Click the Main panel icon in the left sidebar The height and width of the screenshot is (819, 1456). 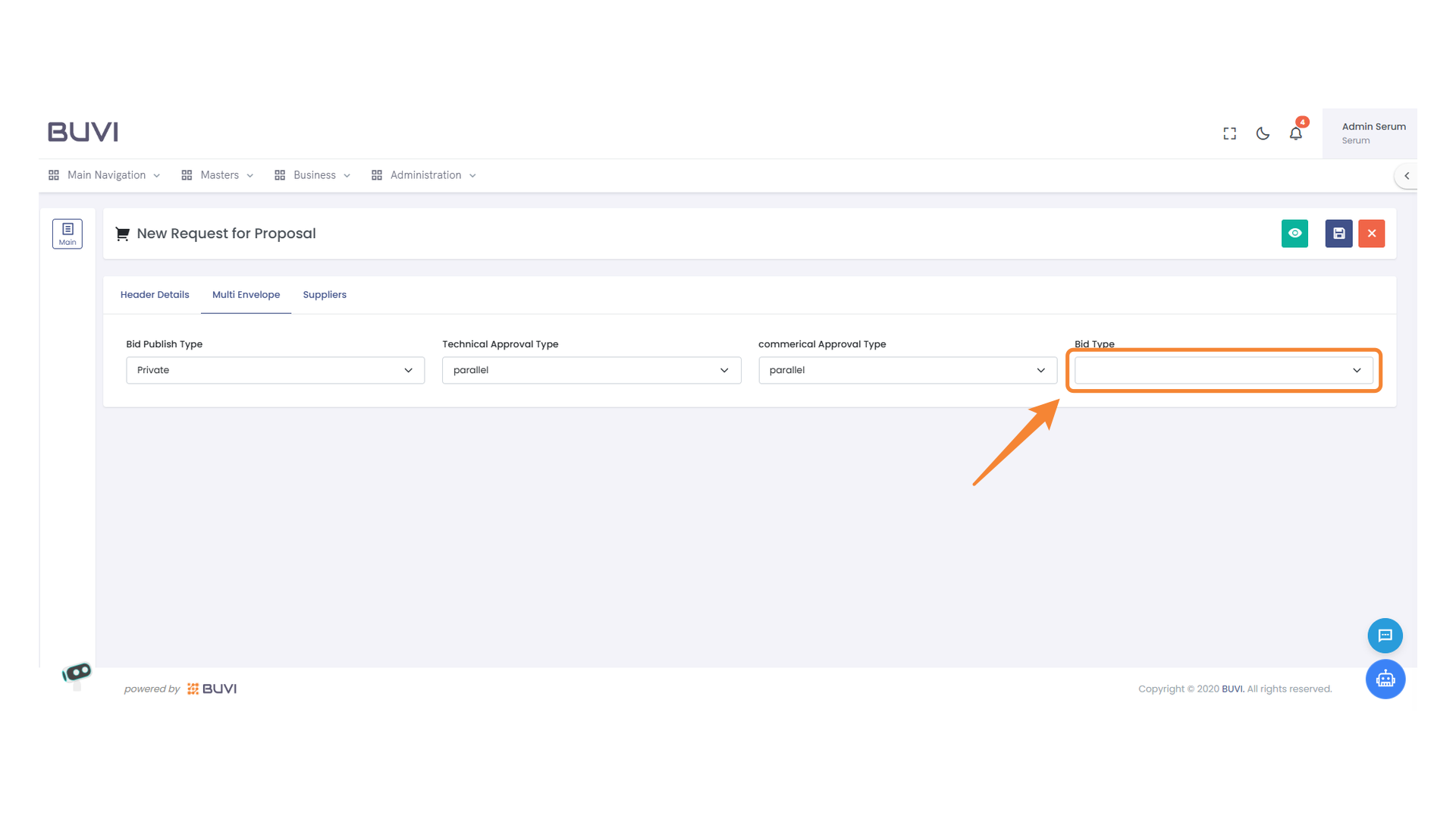[67, 234]
